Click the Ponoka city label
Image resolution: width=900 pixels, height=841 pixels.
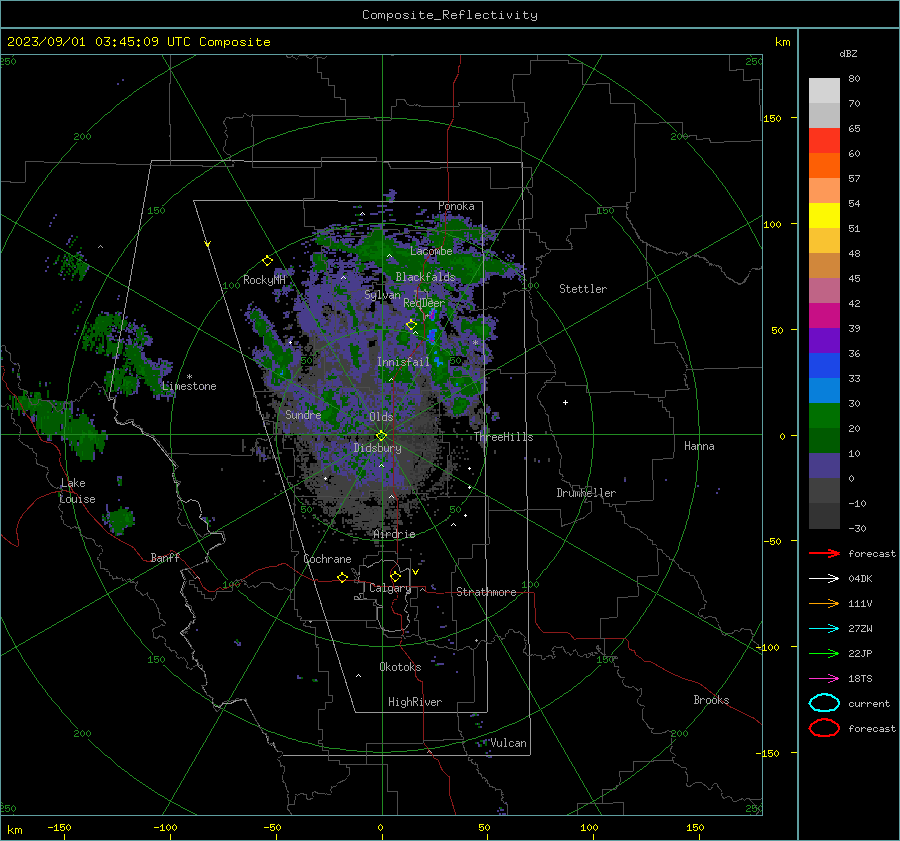click(x=456, y=206)
